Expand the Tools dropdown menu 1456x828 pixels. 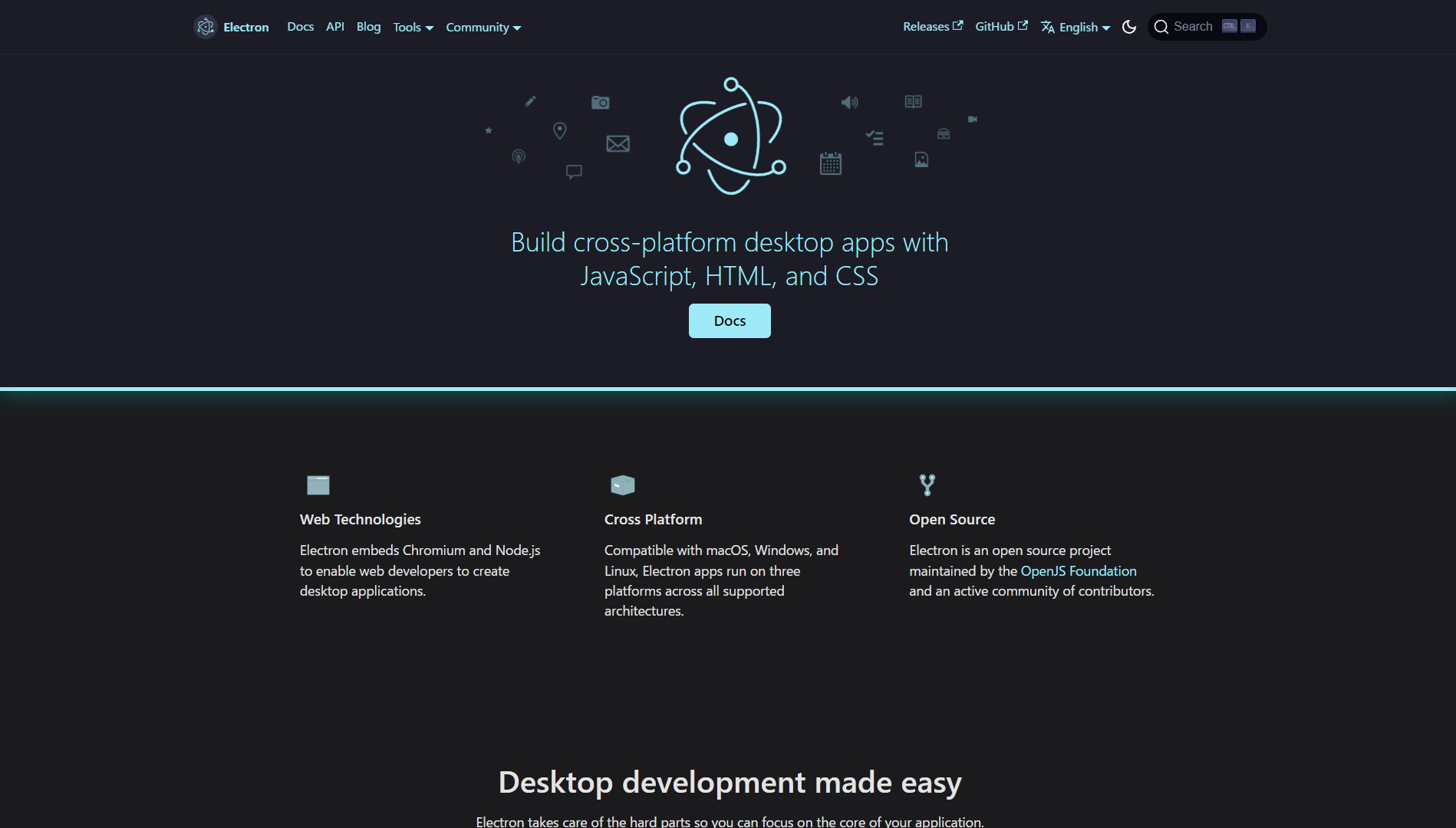click(413, 28)
